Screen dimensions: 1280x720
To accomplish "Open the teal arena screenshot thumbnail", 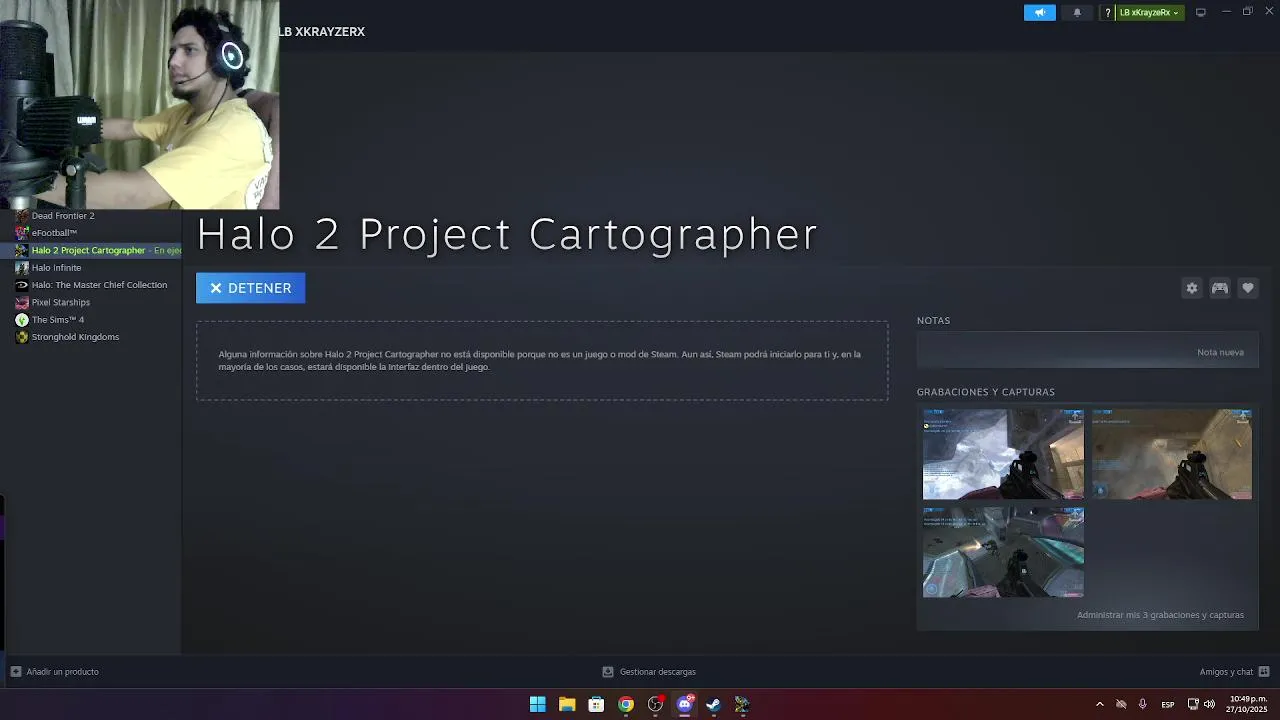I will pyautogui.click(x=1003, y=552).
